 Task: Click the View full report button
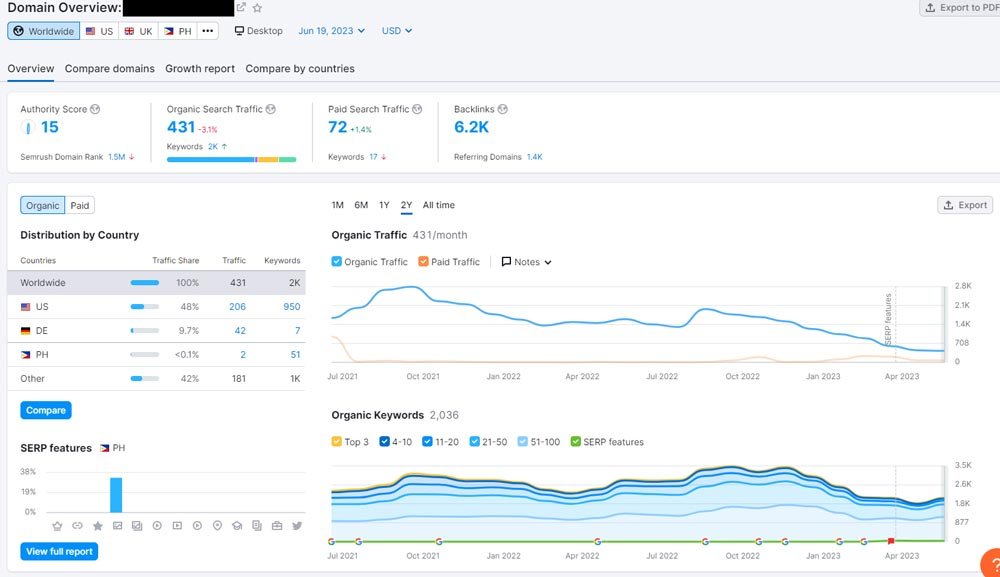[x=59, y=552]
